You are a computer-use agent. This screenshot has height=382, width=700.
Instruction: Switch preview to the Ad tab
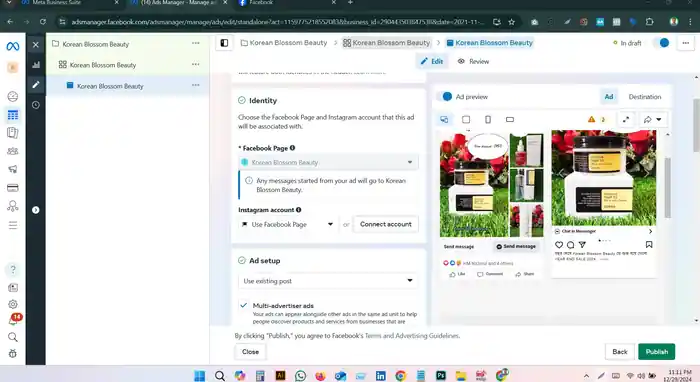(x=608, y=97)
